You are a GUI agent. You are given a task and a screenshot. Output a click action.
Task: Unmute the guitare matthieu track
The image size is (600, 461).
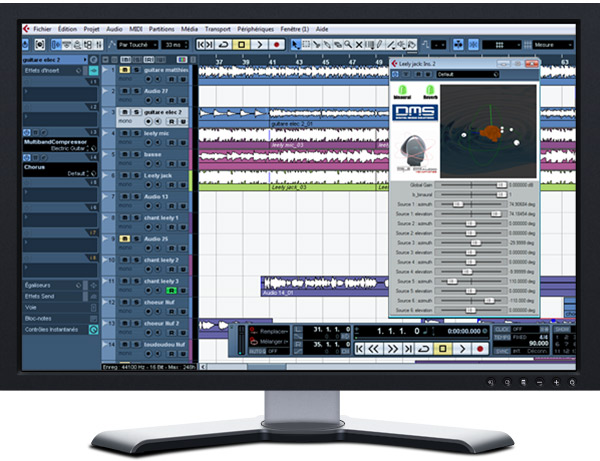tap(125, 70)
